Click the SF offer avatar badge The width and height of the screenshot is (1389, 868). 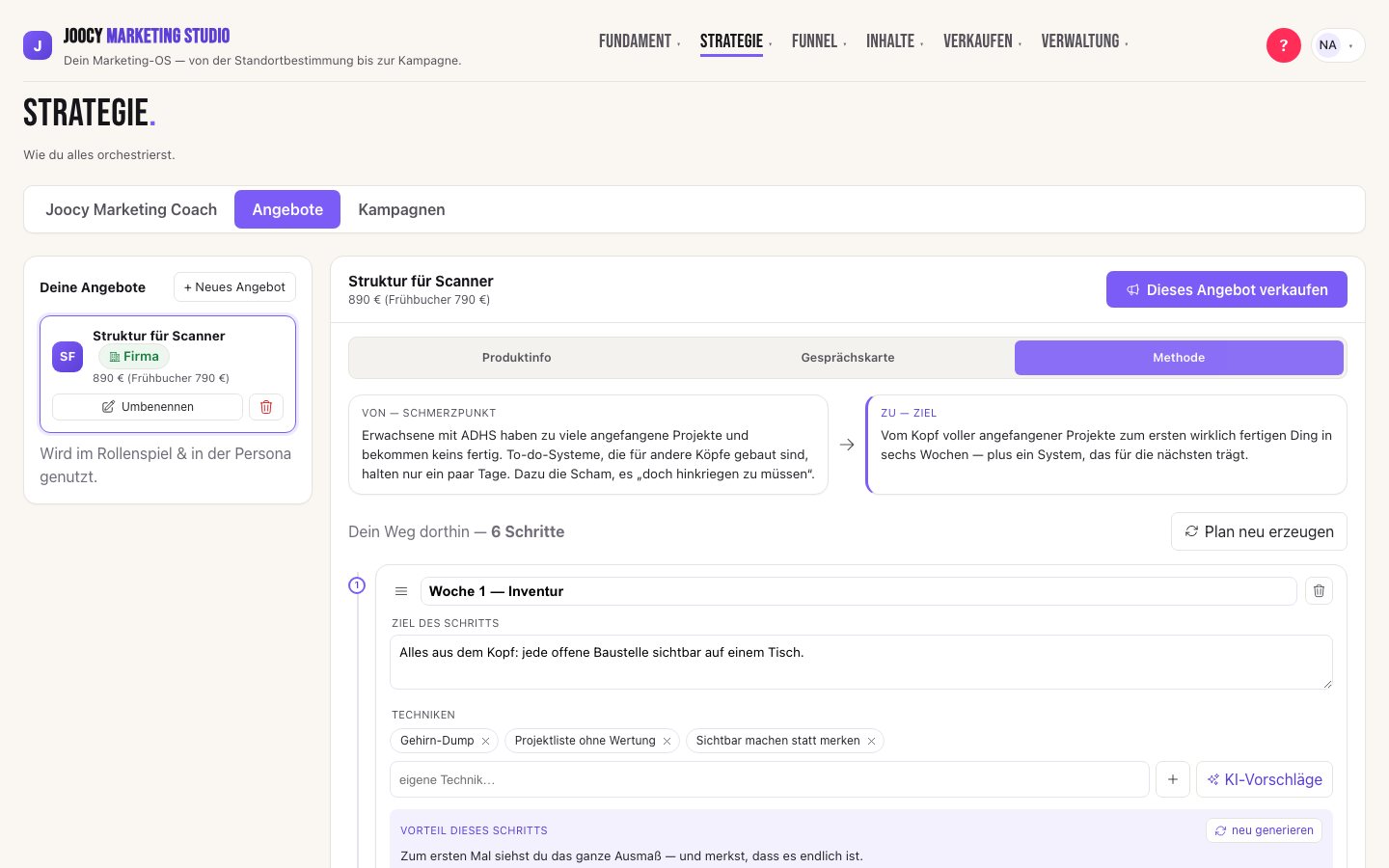68,357
